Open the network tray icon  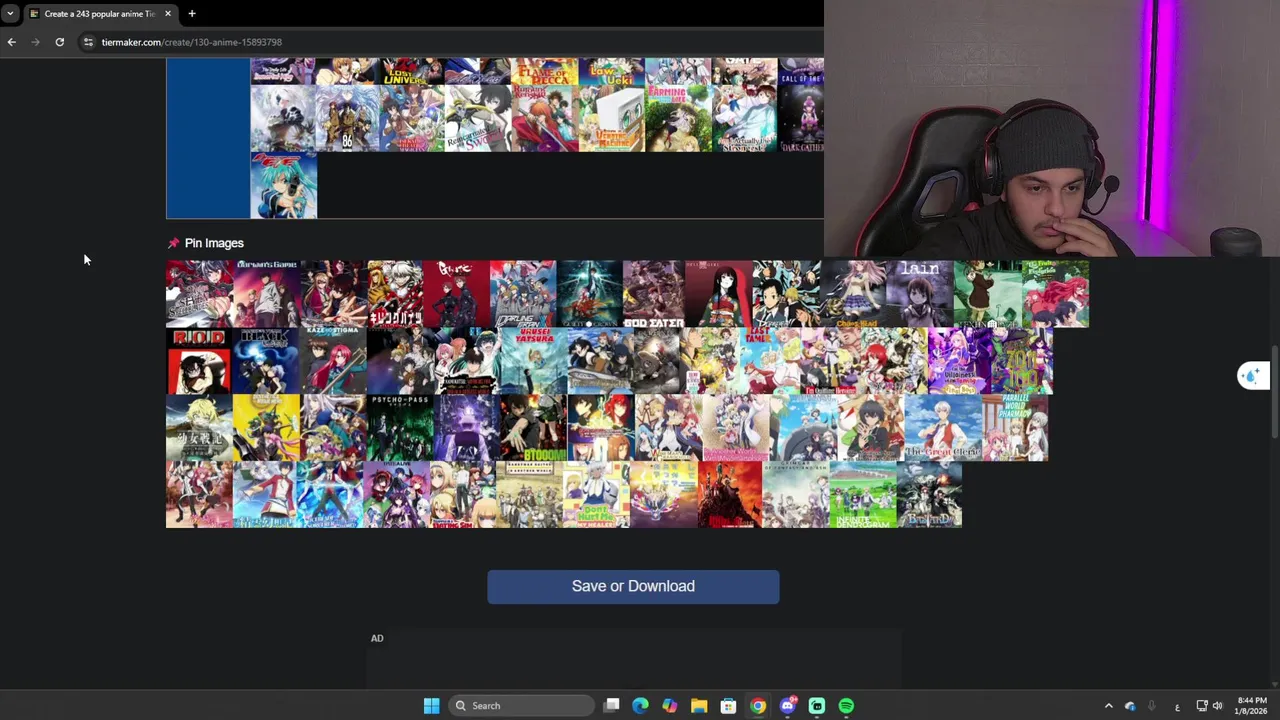click(x=1202, y=706)
